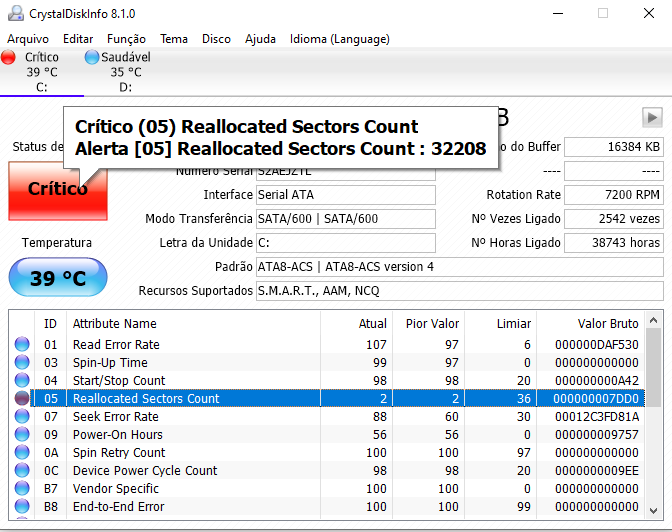Click status orb of Read Error Rate row

click(x=22, y=344)
